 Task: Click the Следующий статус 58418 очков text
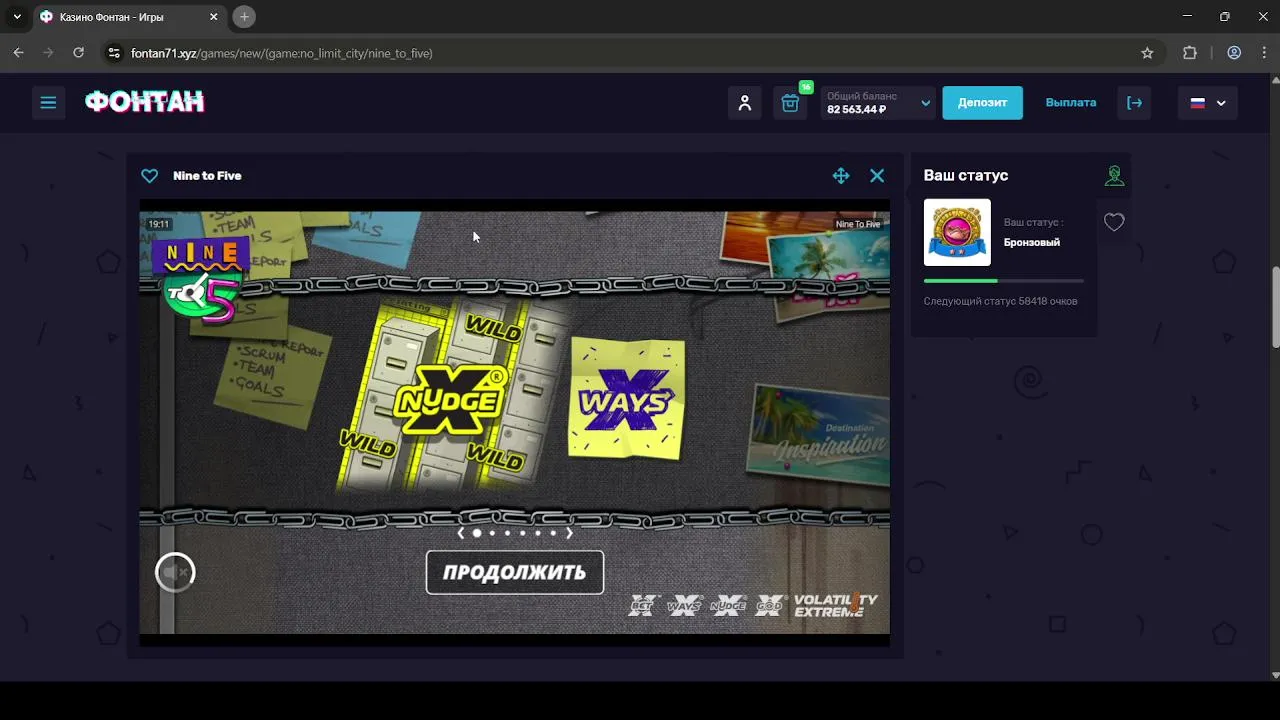tap(1000, 301)
